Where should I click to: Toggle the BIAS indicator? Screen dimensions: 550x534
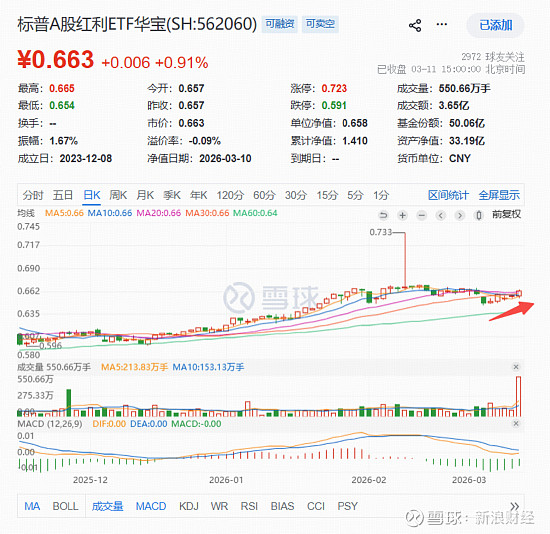pos(282,506)
